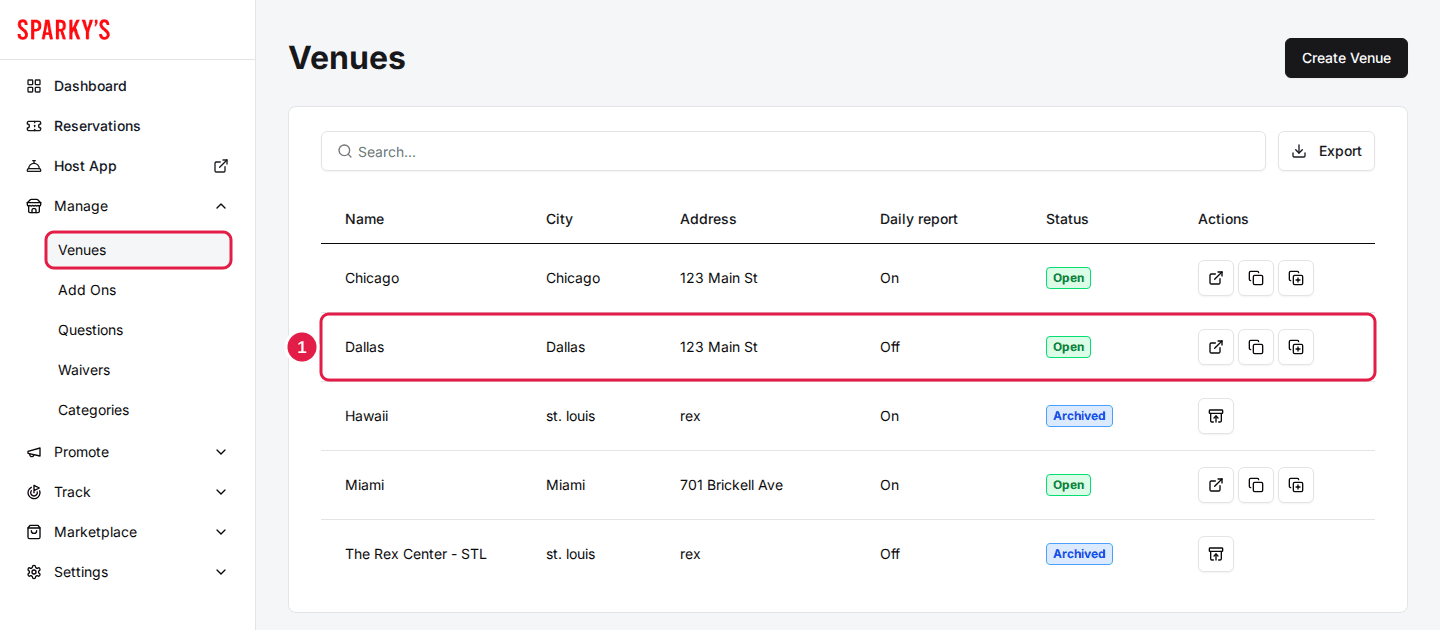Copy the Dallas venue

(1256, 347)
